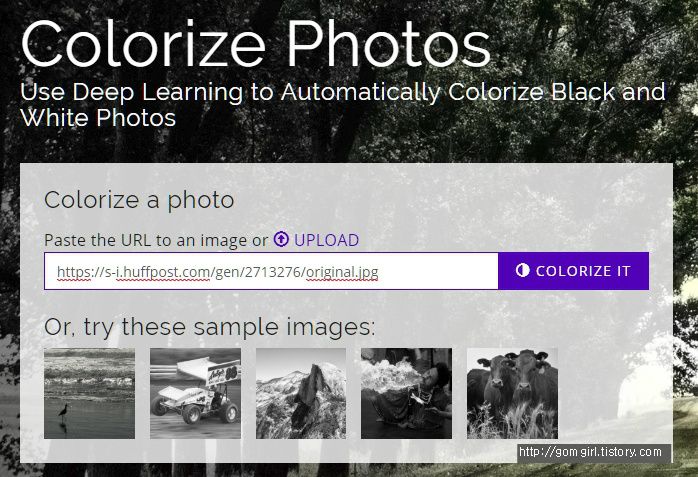Select the Half Dome mountain sample image
This screenshot has height=477, width=698.
point(301,393)
